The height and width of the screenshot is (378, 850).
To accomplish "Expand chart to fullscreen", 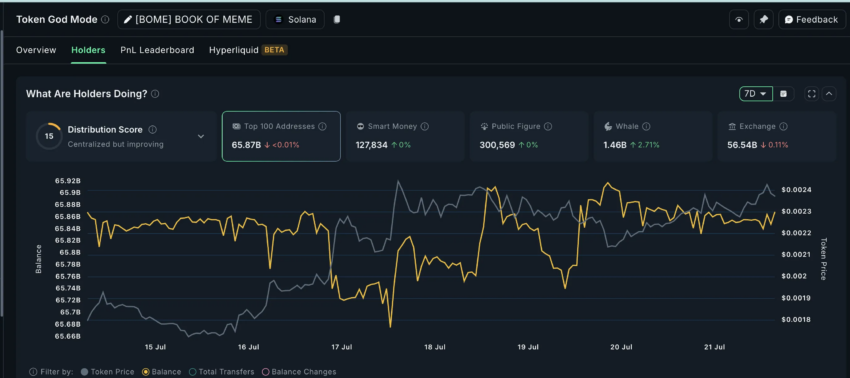I will pos(812,94).
